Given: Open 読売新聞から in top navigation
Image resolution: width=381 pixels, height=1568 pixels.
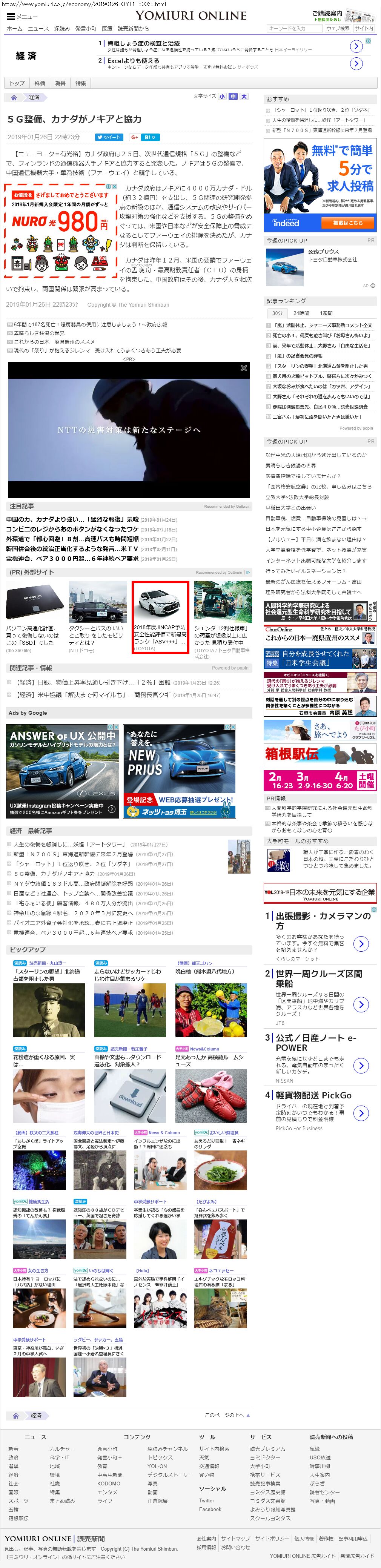Looking at the screenshot, I should 133,29.
